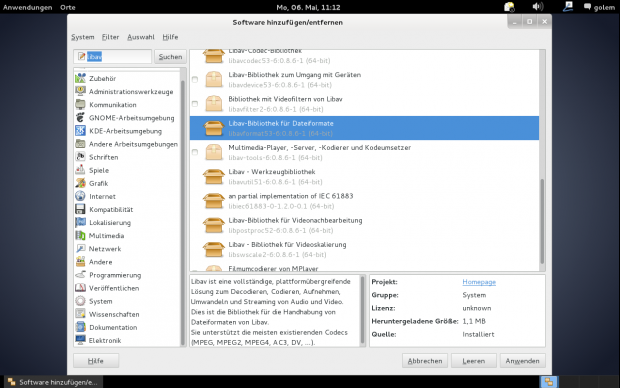Open GNOME-Arbeitsumgebung category icon
Viewport: 620px width, 388px height.
(x=80, y=117)
